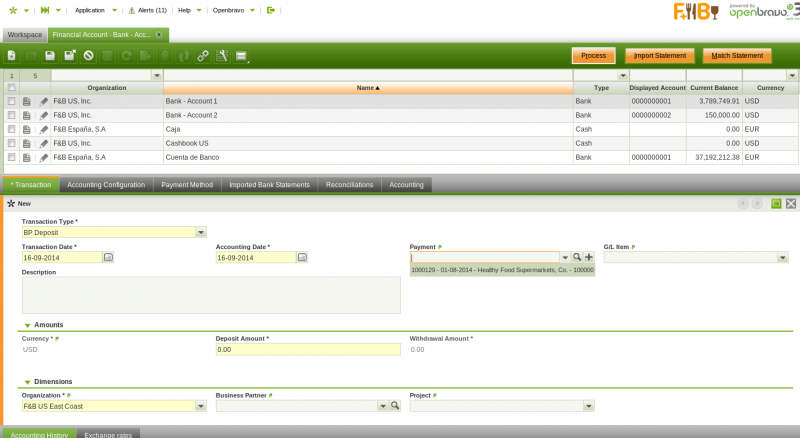Open the Organization dimension dropdown
Screen dimensions: 800x438
(x=201, y=406)
